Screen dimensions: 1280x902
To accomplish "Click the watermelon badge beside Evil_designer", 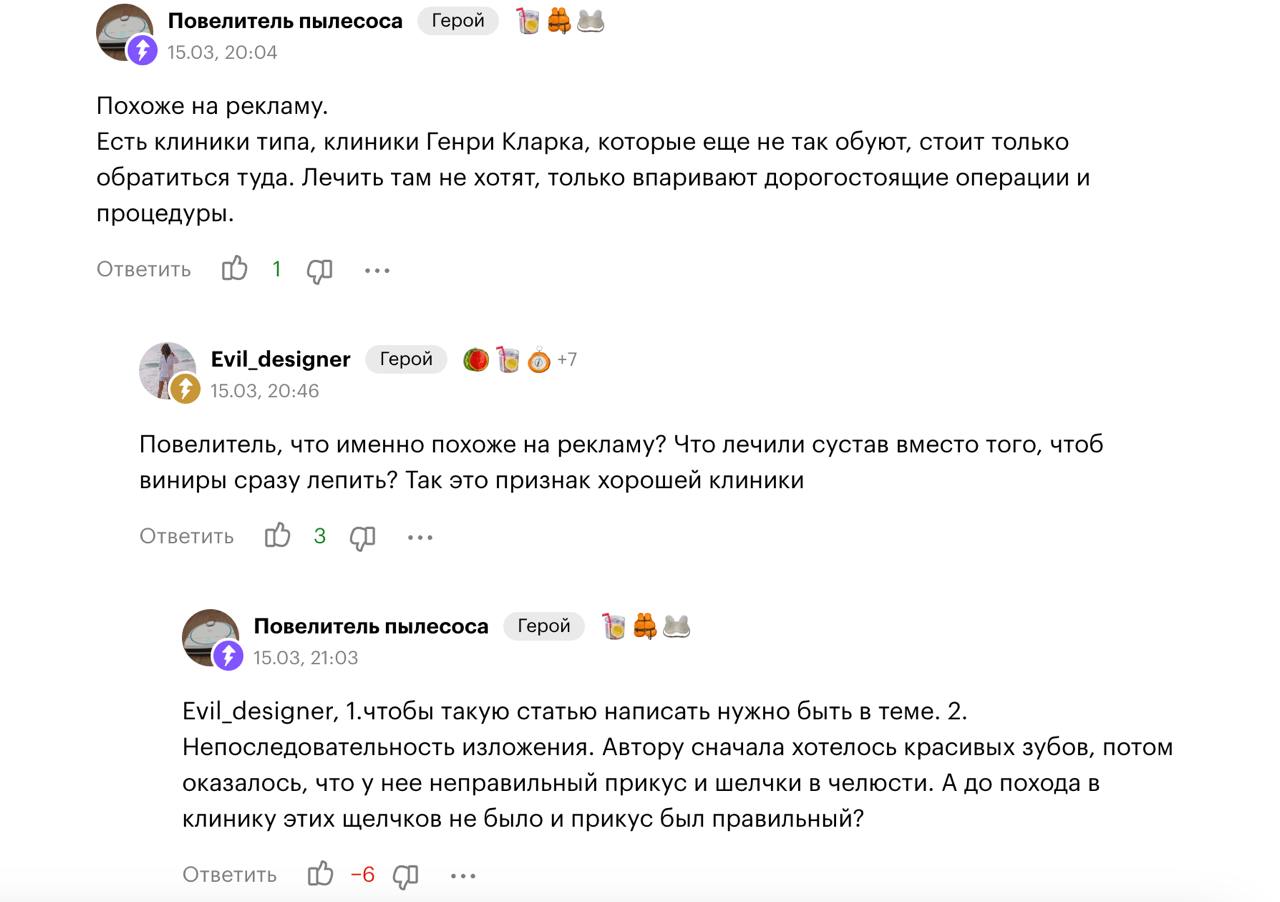I will (x=476, y=359).
